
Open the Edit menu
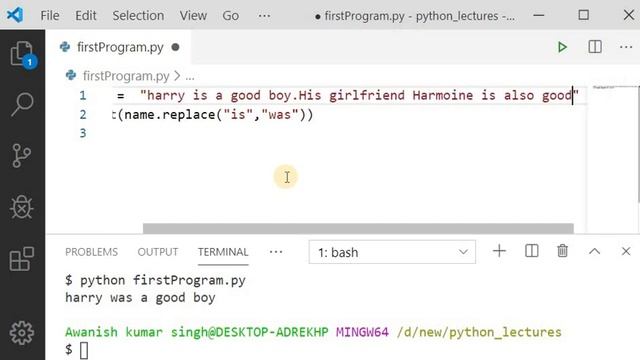(x=86, y=16)
